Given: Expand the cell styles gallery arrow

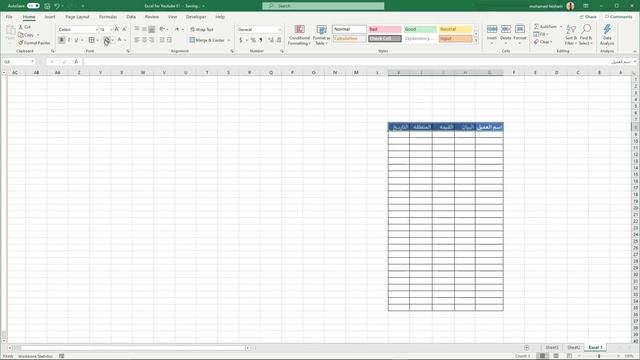Looking at the screenshot, I should 476,41.
